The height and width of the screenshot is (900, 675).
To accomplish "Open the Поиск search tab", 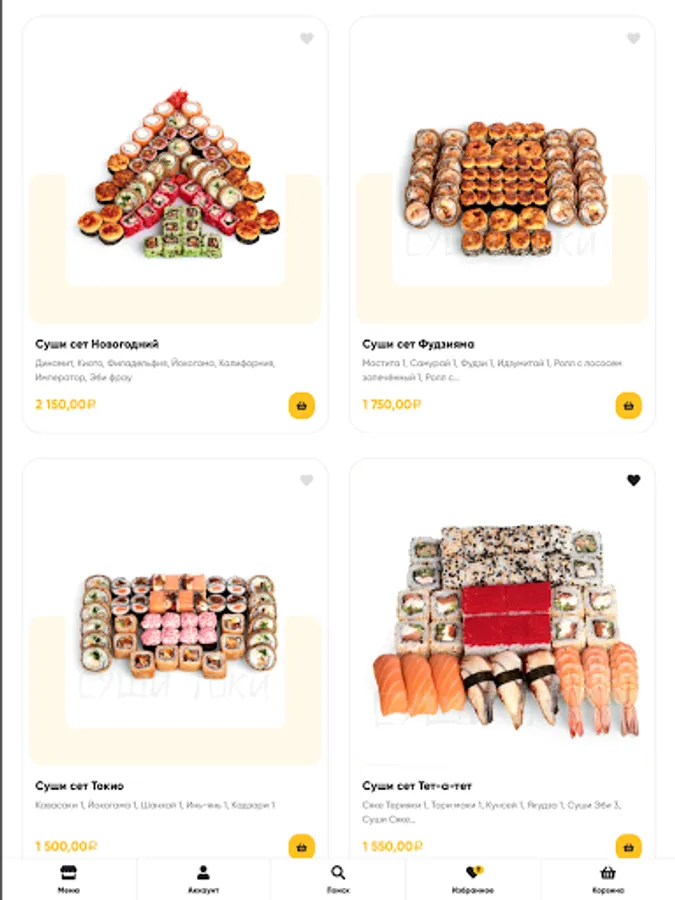I will [338, 879].
